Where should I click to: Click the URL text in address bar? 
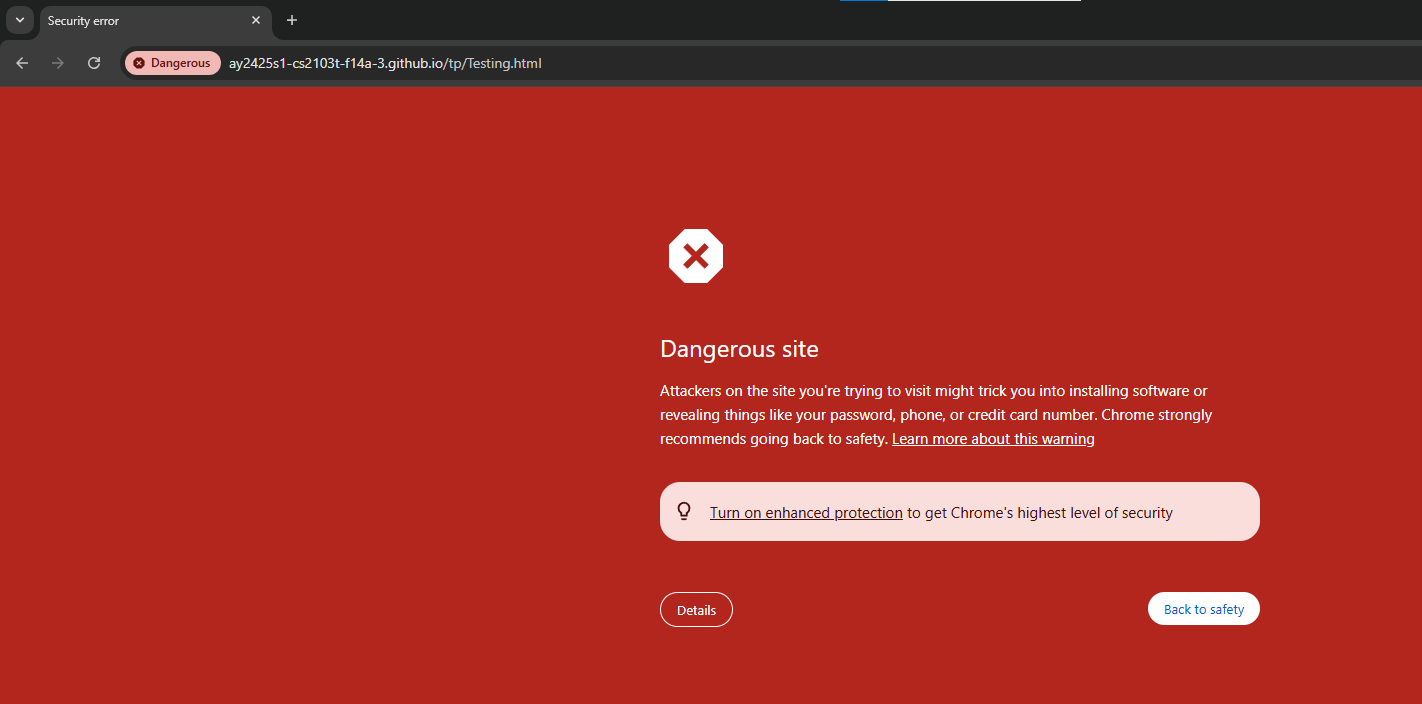pos(385,63)
